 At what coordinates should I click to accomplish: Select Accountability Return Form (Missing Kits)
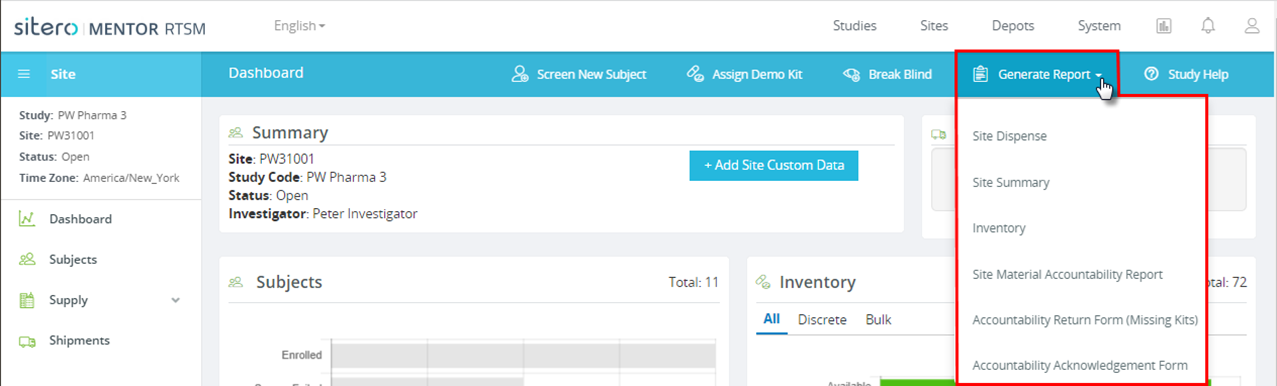click(1085, 320)
